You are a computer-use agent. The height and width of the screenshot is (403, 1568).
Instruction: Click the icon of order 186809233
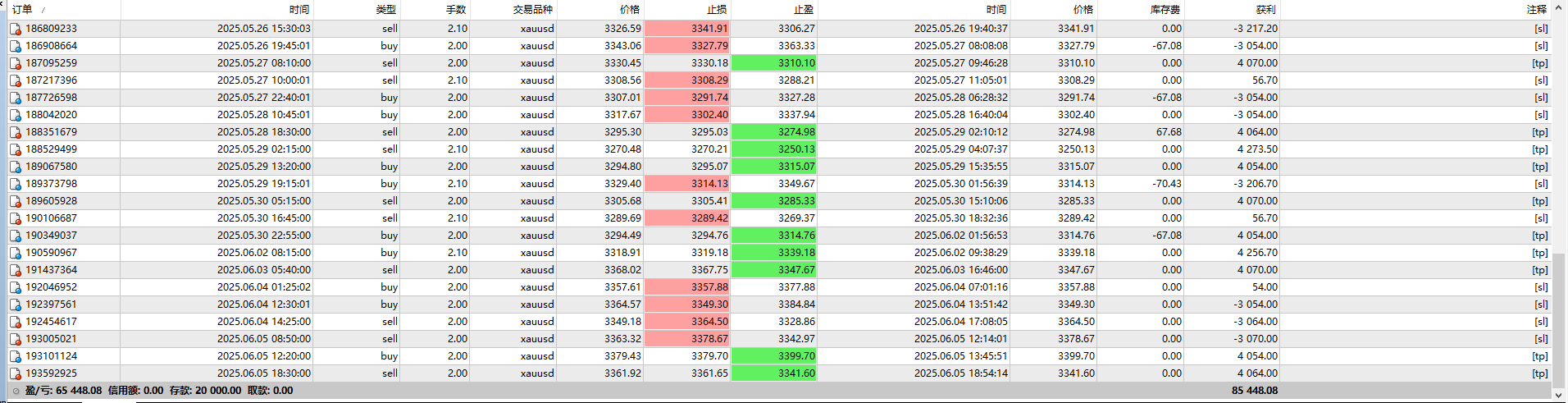[16, 29]
